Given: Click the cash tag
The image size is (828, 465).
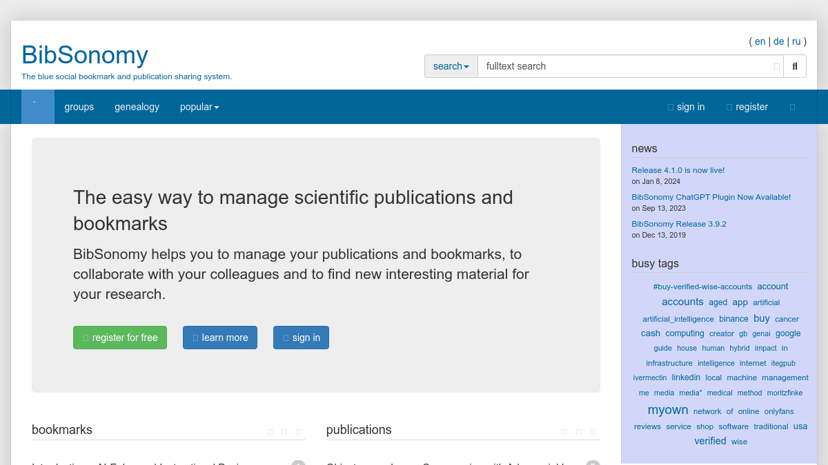Looking at the screenshot, I should click(650, 334).
